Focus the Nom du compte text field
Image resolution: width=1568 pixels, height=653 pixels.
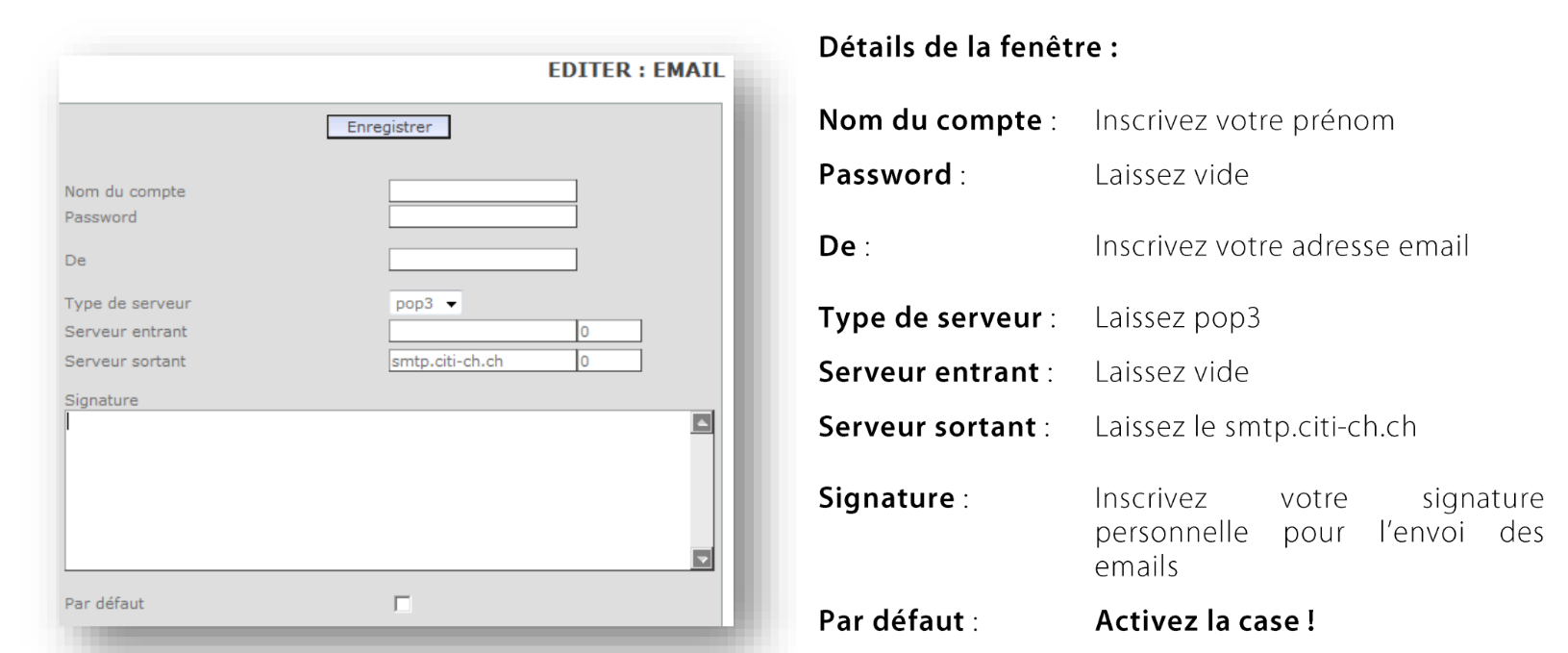pos(483,190)
